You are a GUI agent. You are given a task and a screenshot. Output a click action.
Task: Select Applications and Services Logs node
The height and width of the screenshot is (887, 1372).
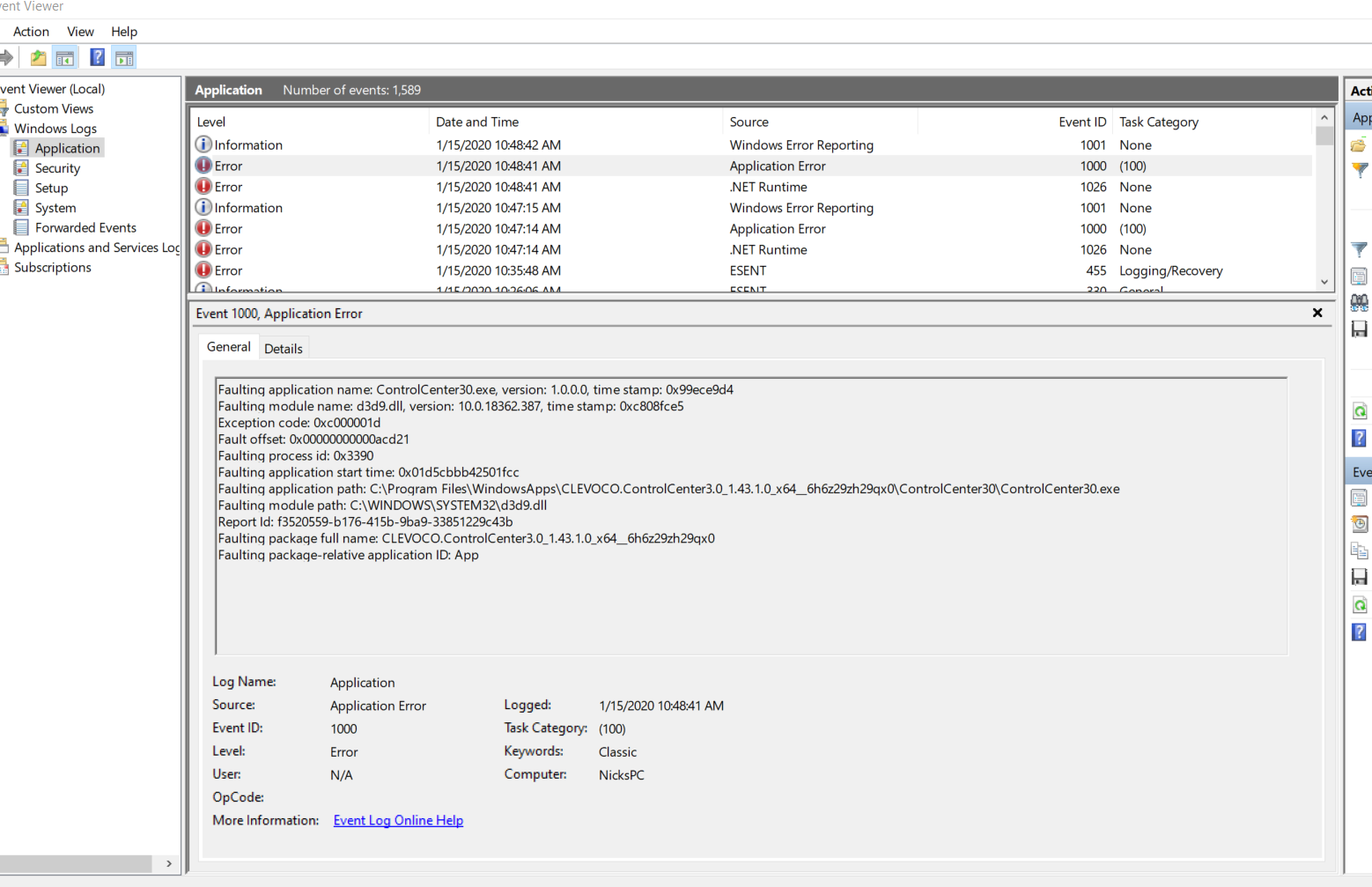tap(97, 248)
